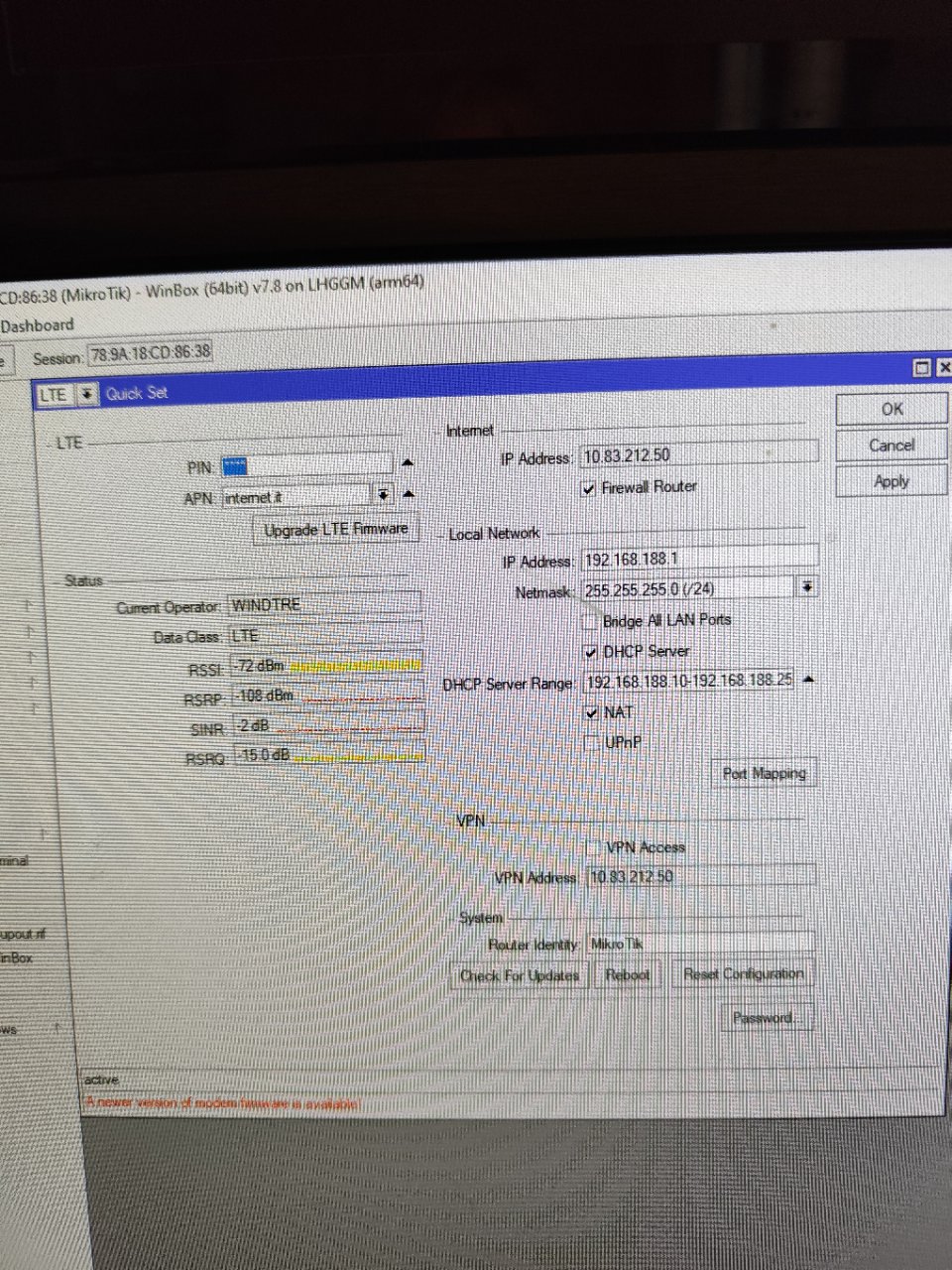Click the Cancel button
Image resolution: width=952 pixels, height=1270 pixels.
[x=892, y=444]
